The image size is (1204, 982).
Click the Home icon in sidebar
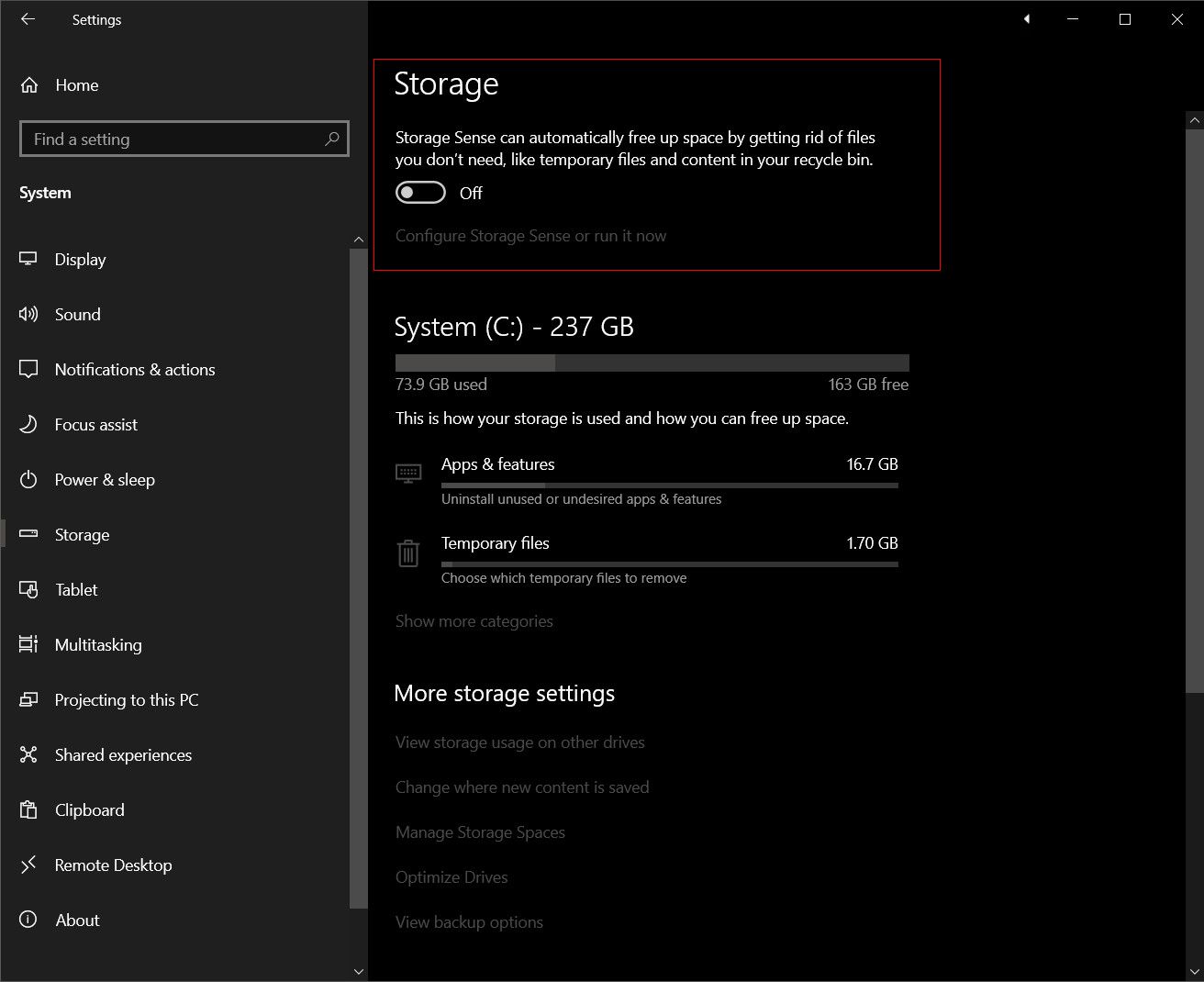coord(29,85)
